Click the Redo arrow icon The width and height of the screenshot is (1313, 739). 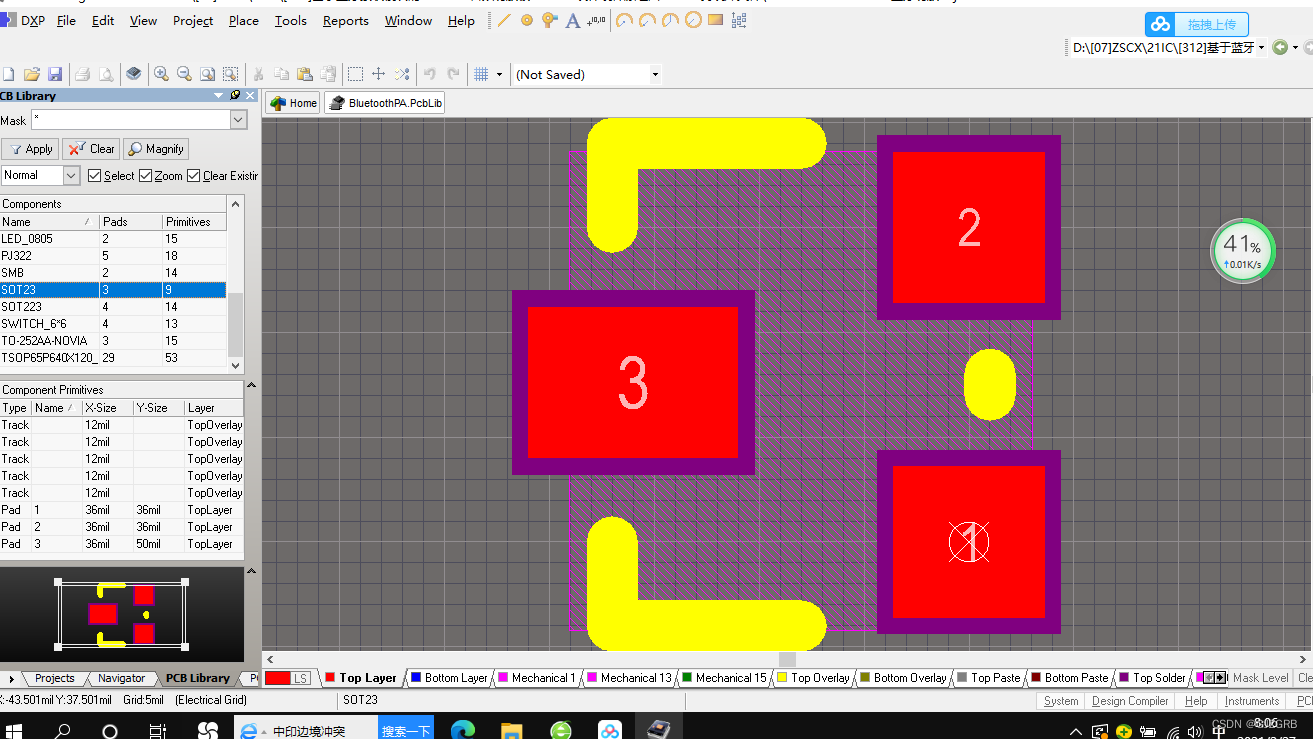[453, 74]
